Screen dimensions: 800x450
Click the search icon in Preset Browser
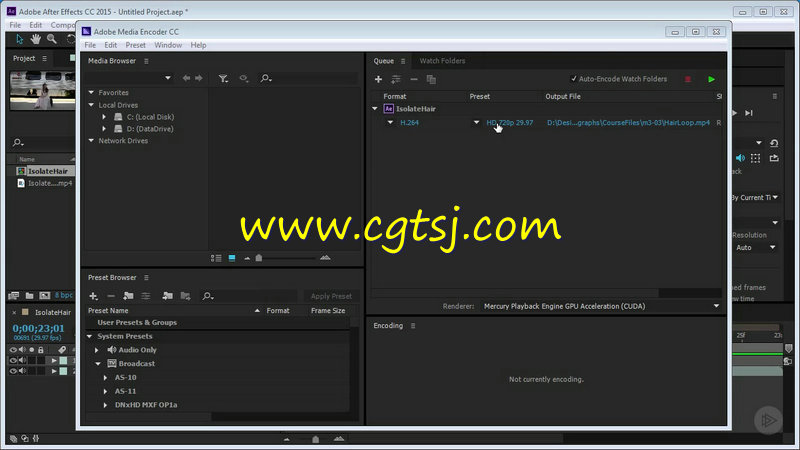pyautogui.click(x=208, y=296)
